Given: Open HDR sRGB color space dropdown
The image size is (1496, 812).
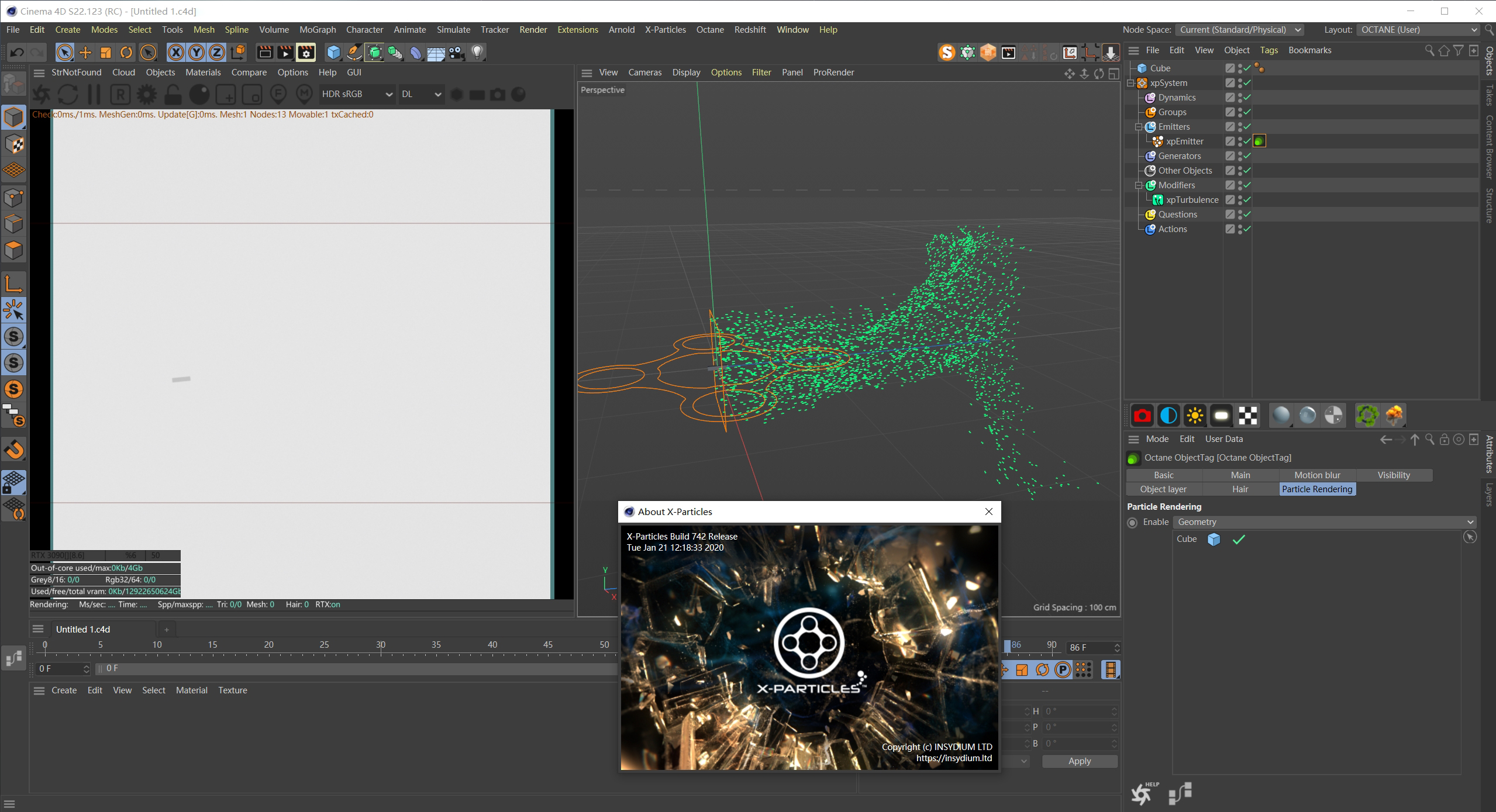Looking at the screenshot, I should (x=356, y=94).
